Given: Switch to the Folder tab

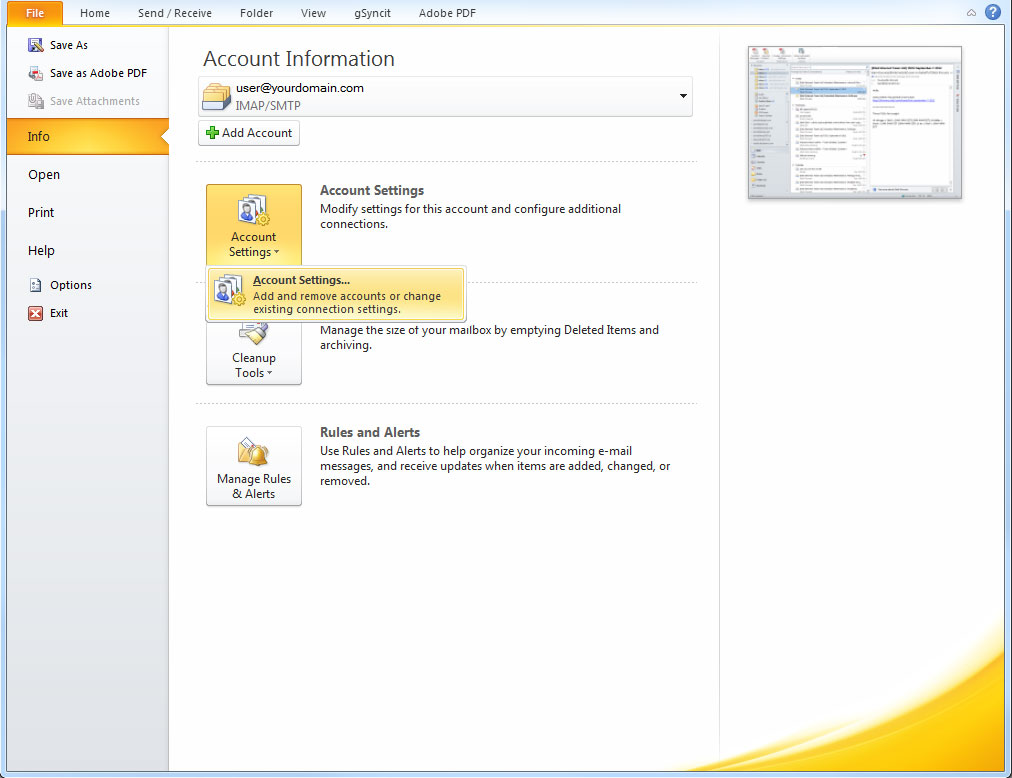Looking at the screenshot, I should click(256, 13).
